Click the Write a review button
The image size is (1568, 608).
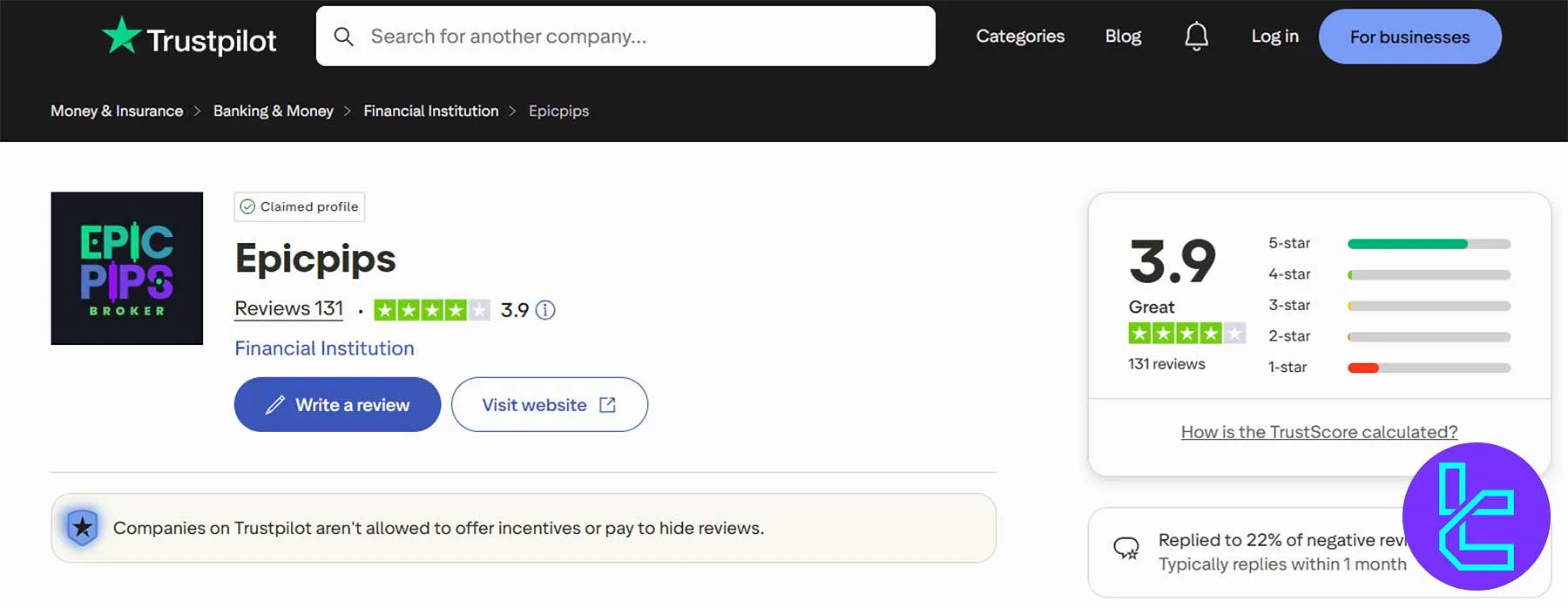[x=337, y=404]
